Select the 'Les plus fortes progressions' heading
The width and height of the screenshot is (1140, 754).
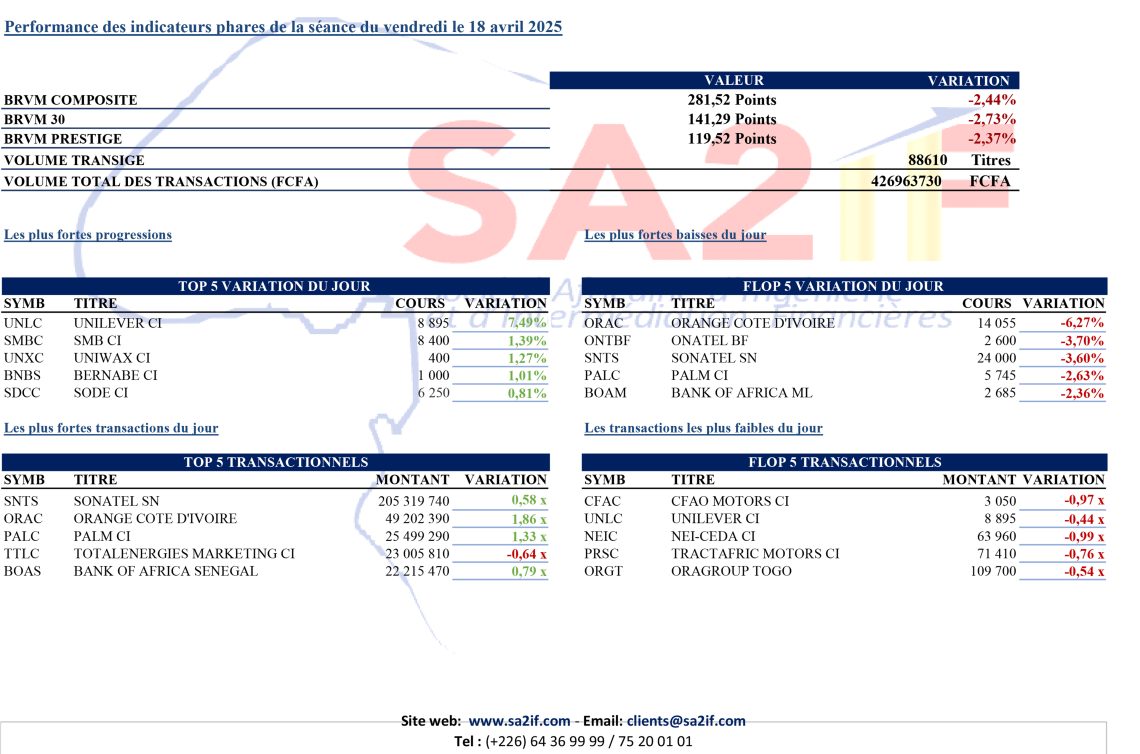point(88,235)
